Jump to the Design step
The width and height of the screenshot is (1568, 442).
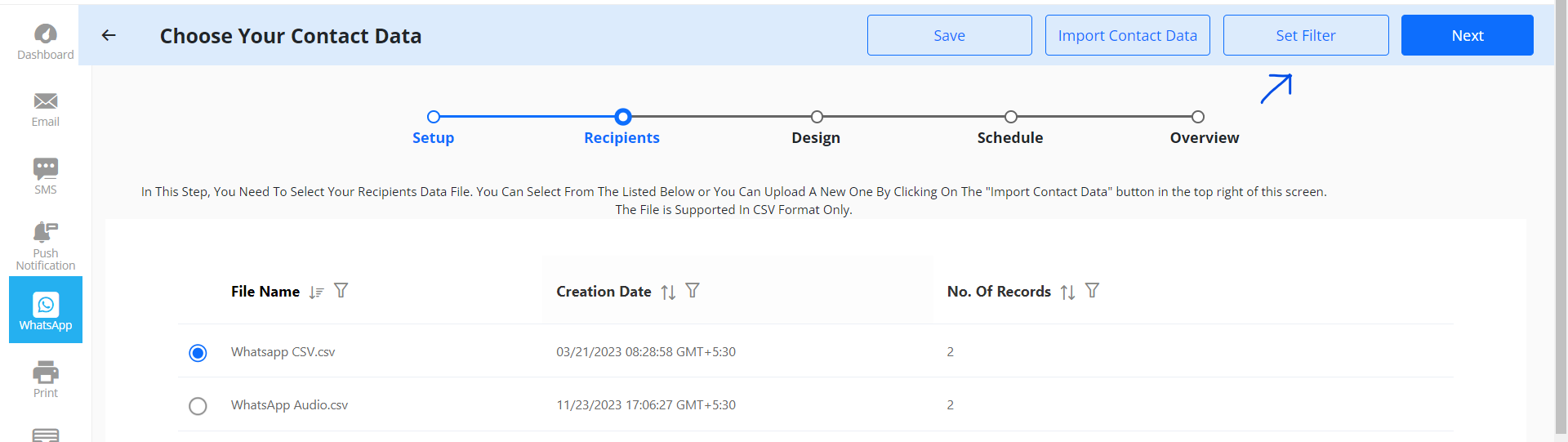click(x=816, y=137)
